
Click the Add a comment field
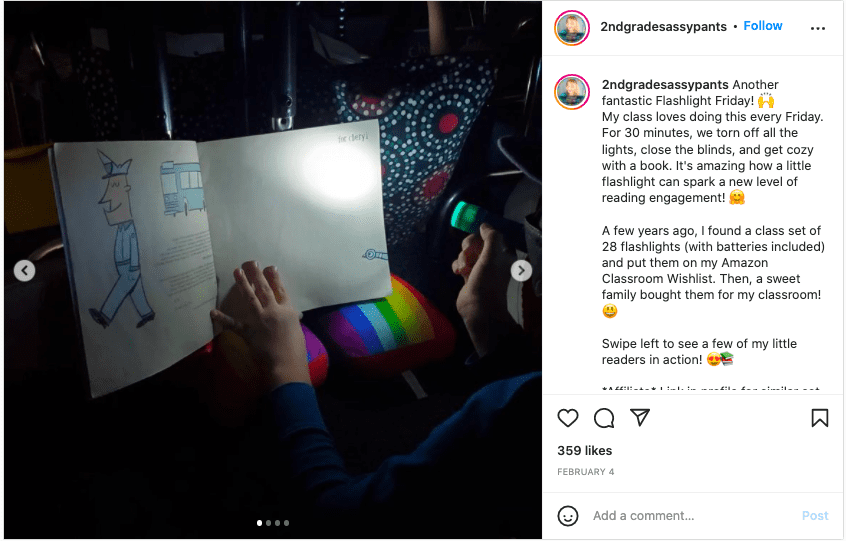click(691, 516)
